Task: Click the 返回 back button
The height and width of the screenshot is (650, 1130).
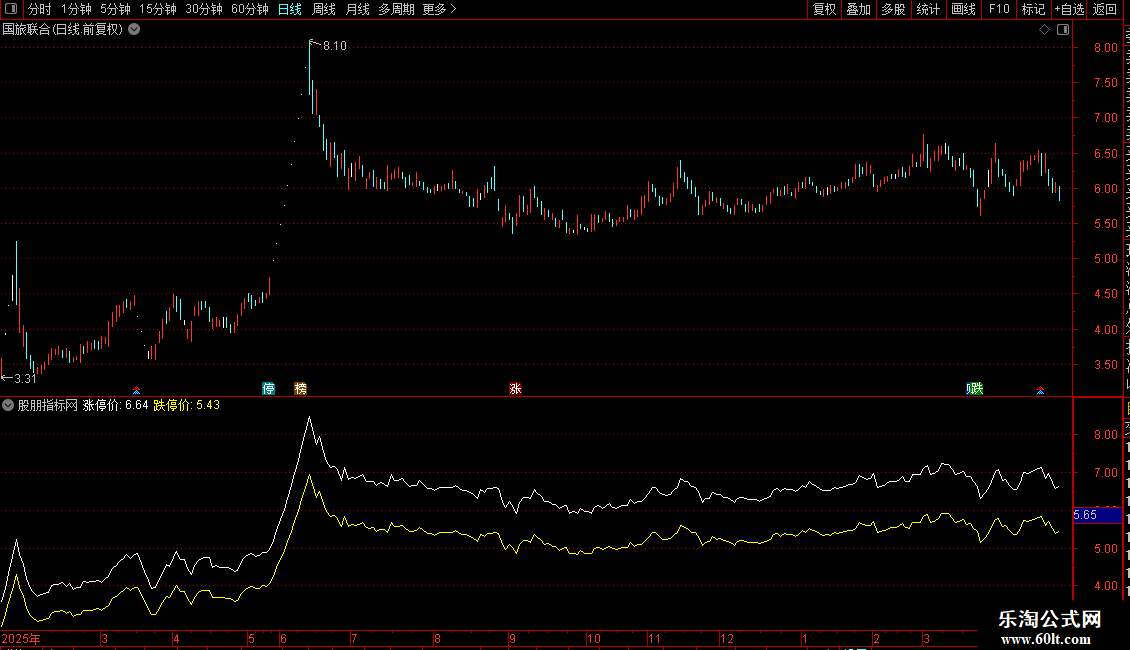Action: (1105, 9)
